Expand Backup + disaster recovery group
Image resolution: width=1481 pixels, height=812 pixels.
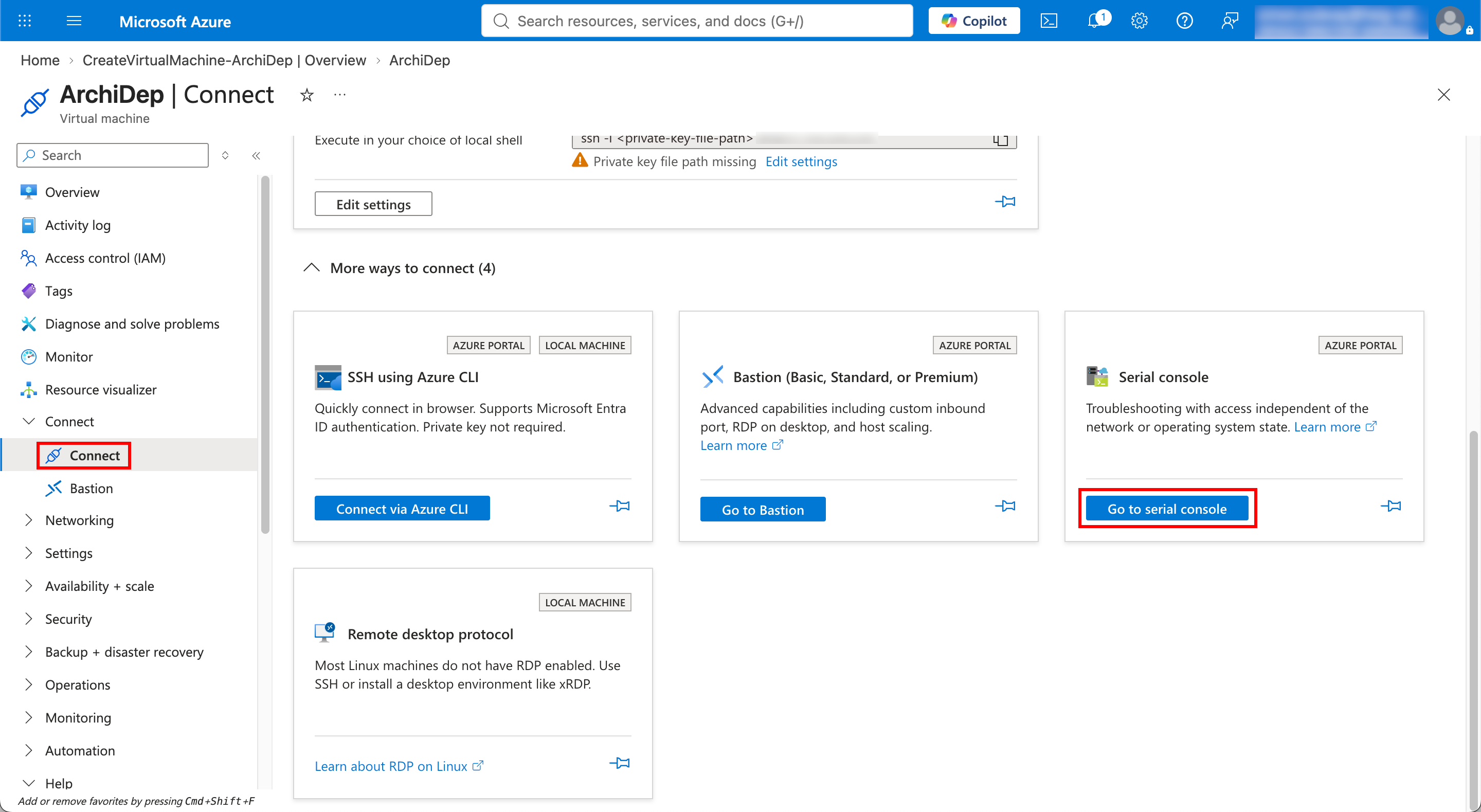coord(28,652)
